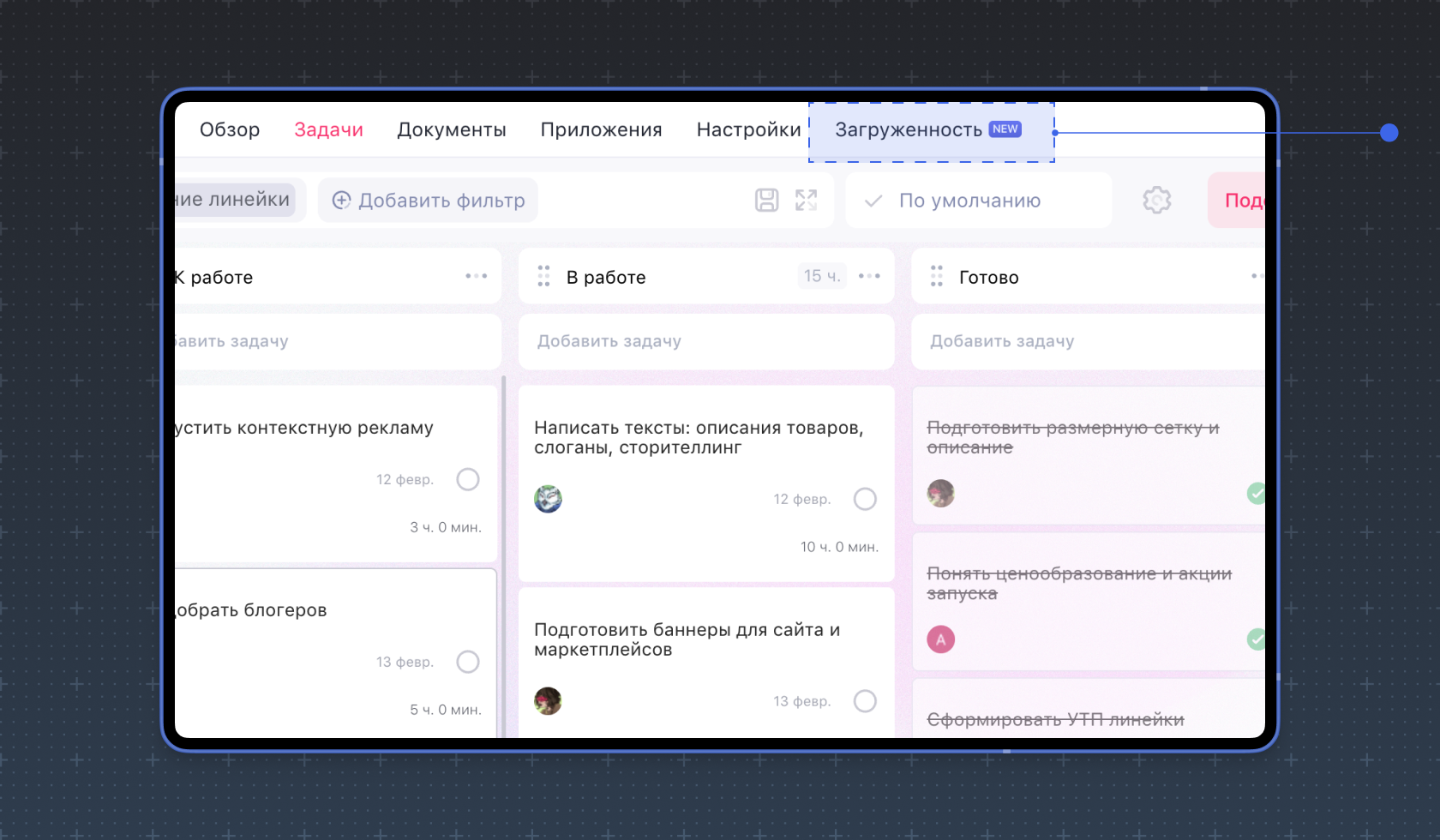Switch to the Загруженность tab
1440x840 pixels.
click(909, 130)
